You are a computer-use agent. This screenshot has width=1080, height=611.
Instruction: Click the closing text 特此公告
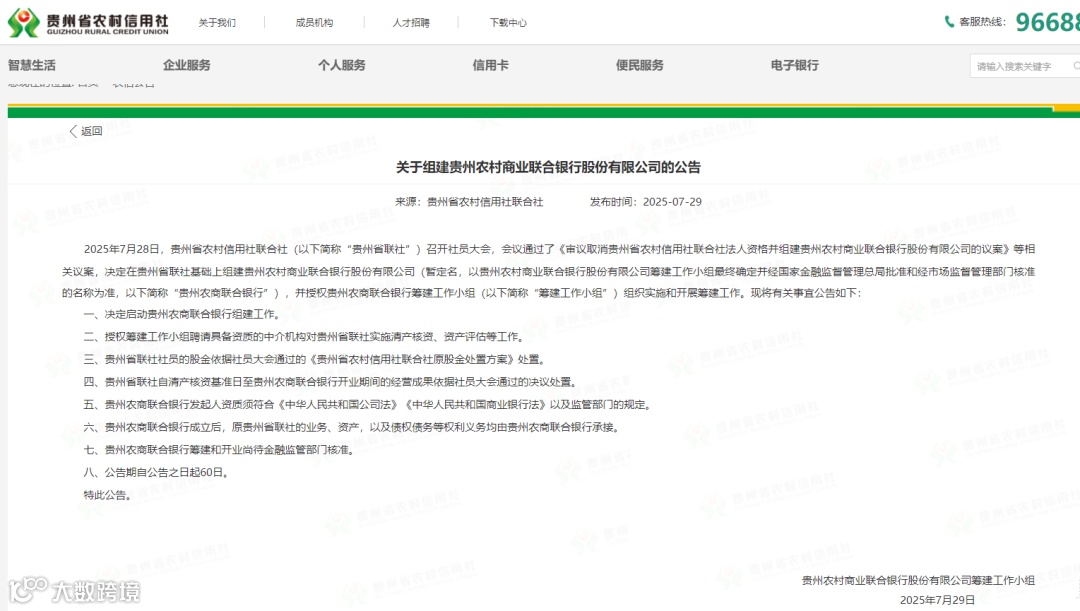pos(107,495)
